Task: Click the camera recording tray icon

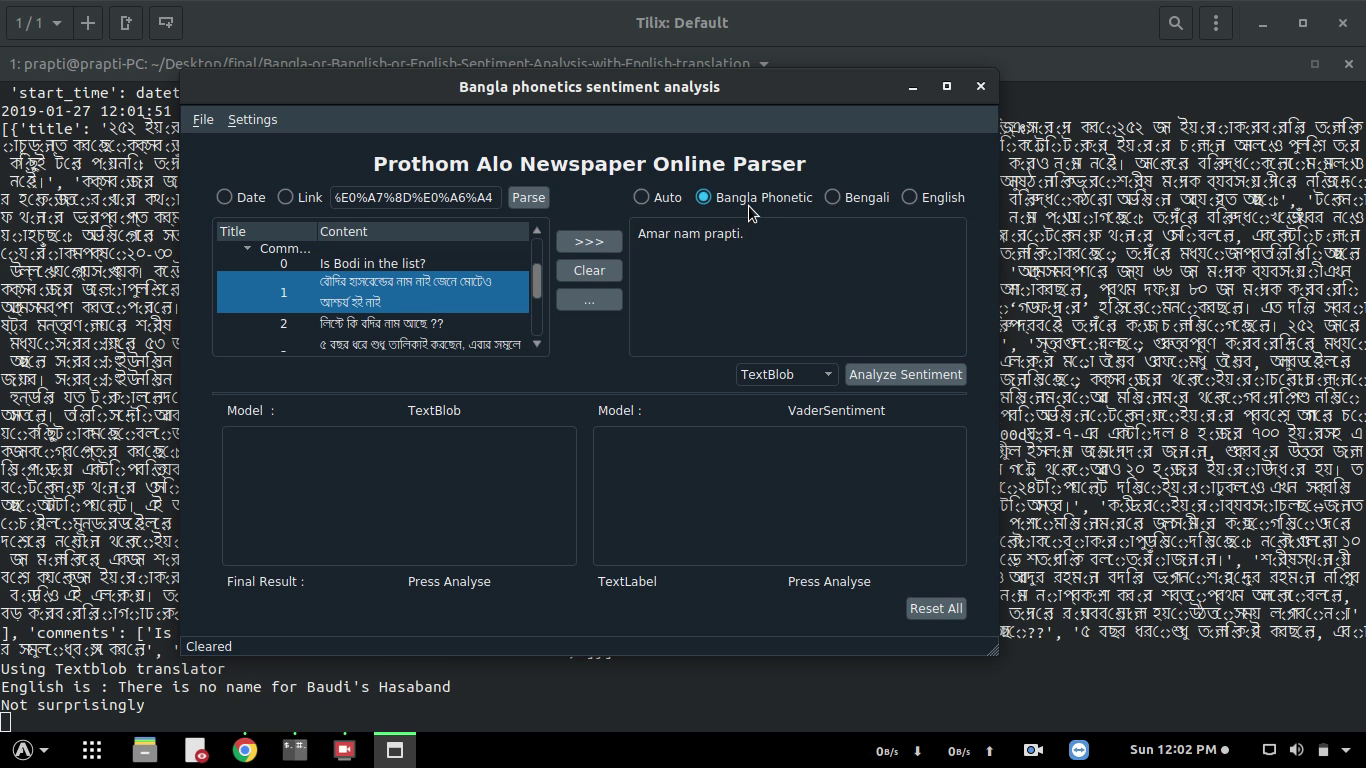Action: (1034, 750)
